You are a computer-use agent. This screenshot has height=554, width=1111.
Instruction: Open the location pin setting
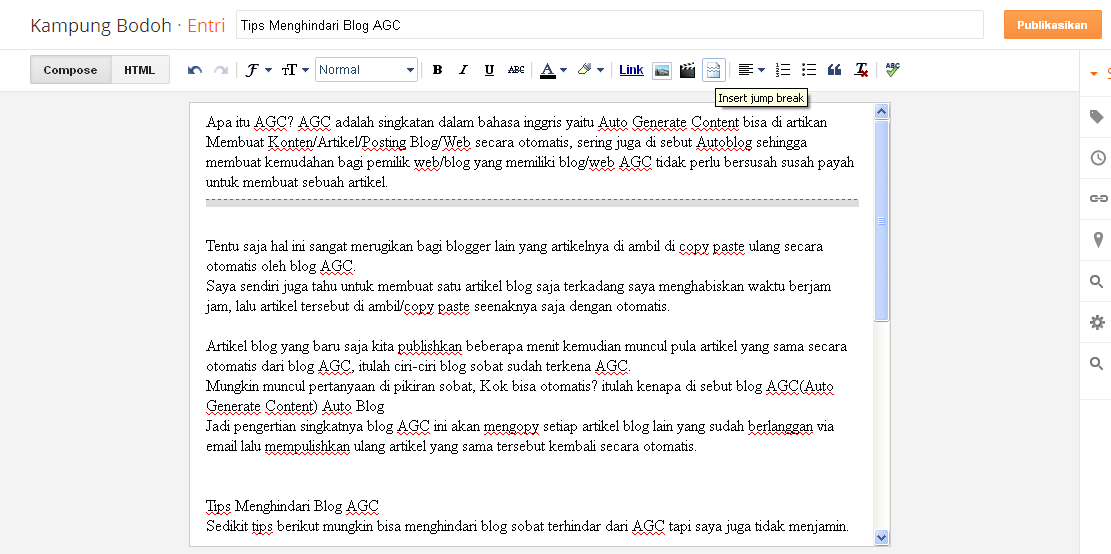point(1098,240)
